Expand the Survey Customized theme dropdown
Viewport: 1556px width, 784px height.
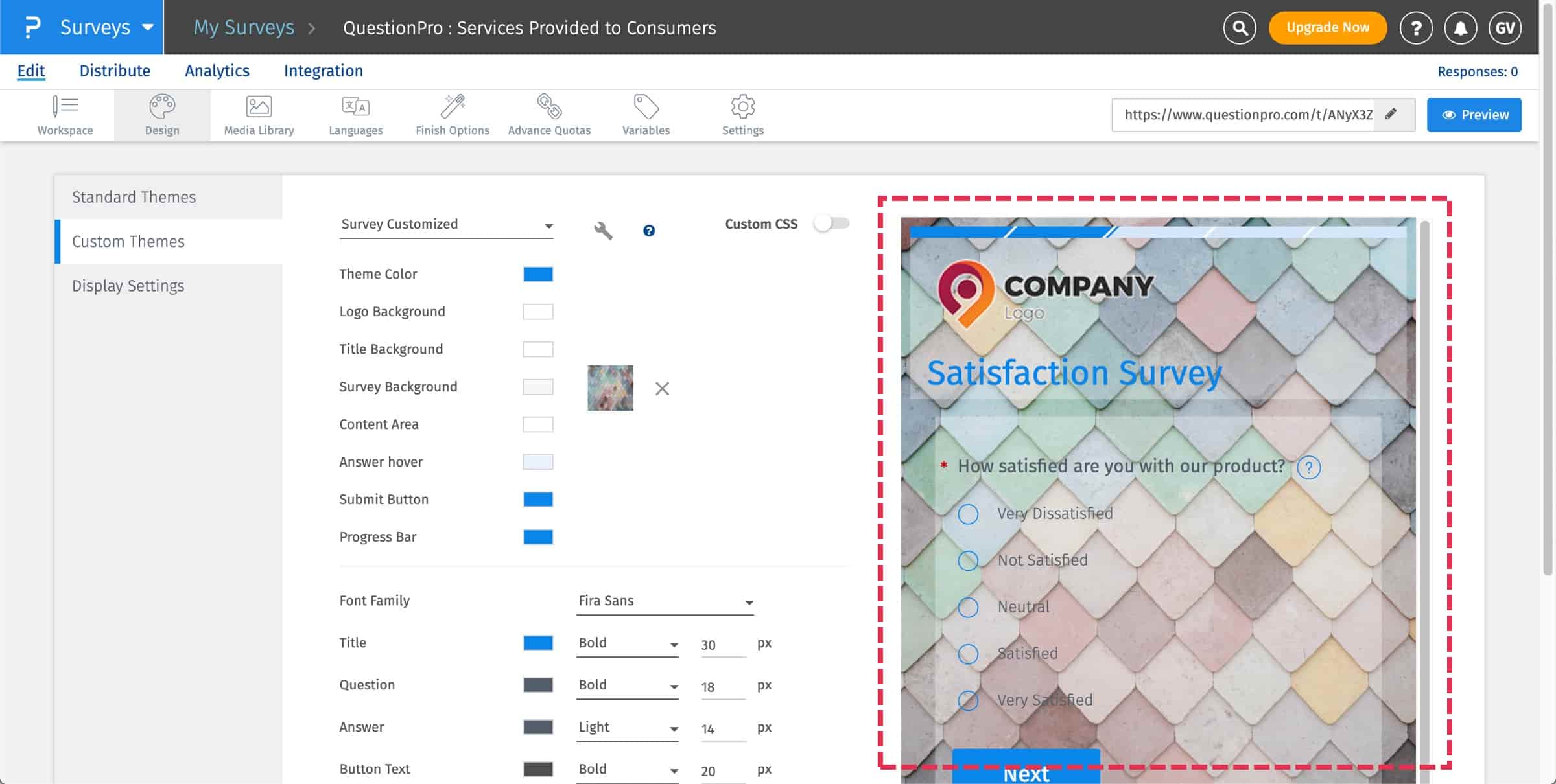coord(446,225)
